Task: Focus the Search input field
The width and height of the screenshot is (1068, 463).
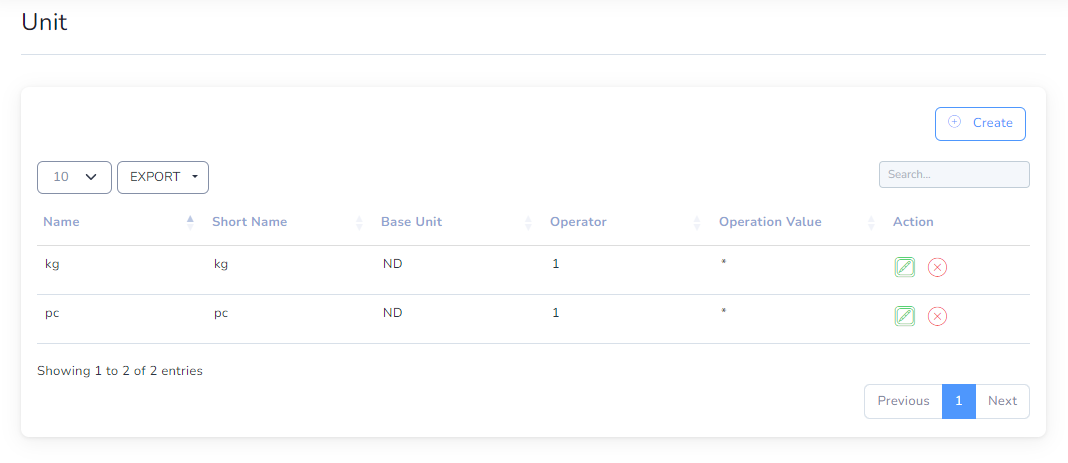Action: point(954,174)
